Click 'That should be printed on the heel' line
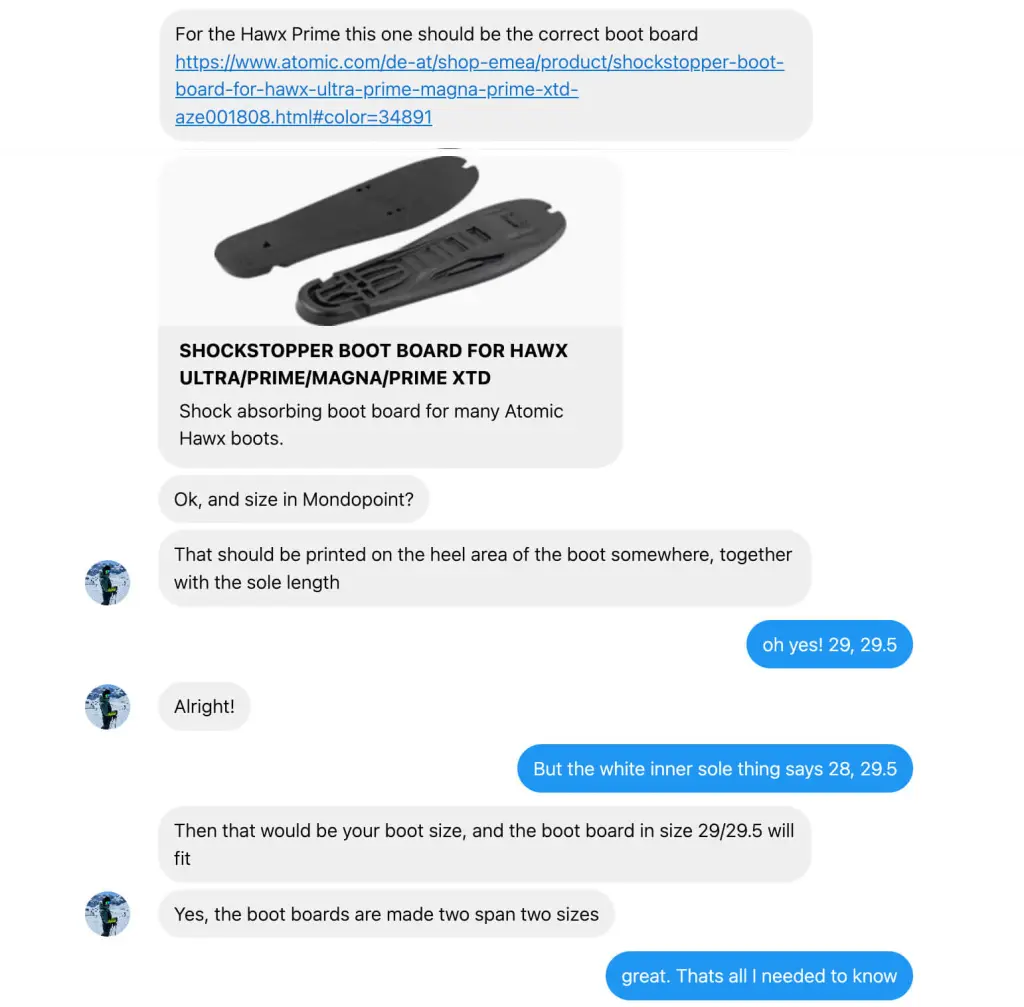Image resolution: width=1024 pixels, height=1007 pixels. (482, 554)
